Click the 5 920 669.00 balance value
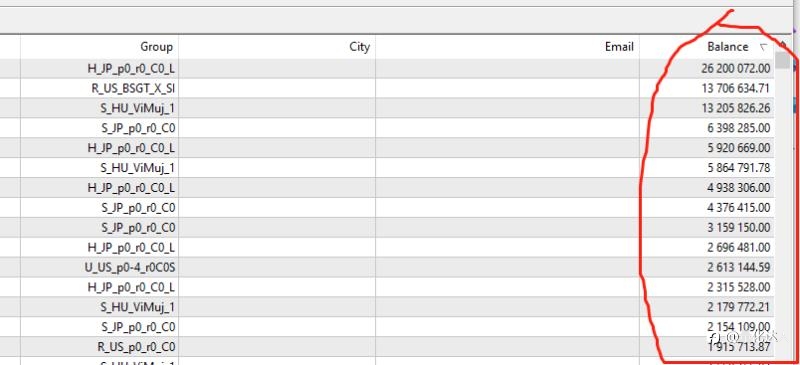Screen dimensions: 800x365 tap(738, 148)
